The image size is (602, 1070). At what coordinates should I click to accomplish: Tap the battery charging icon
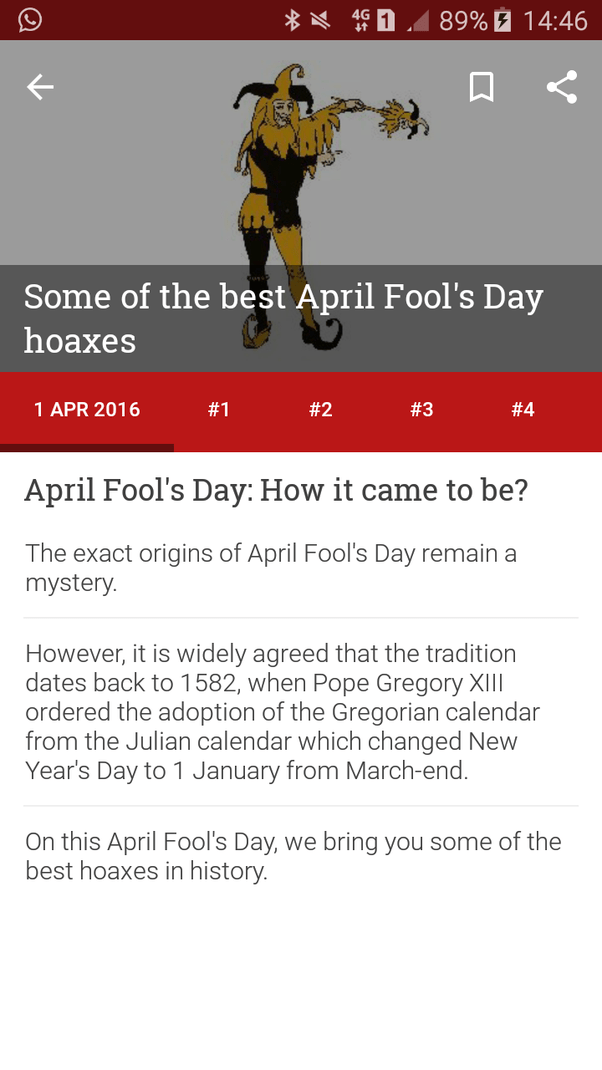click(x=502, y=20)
